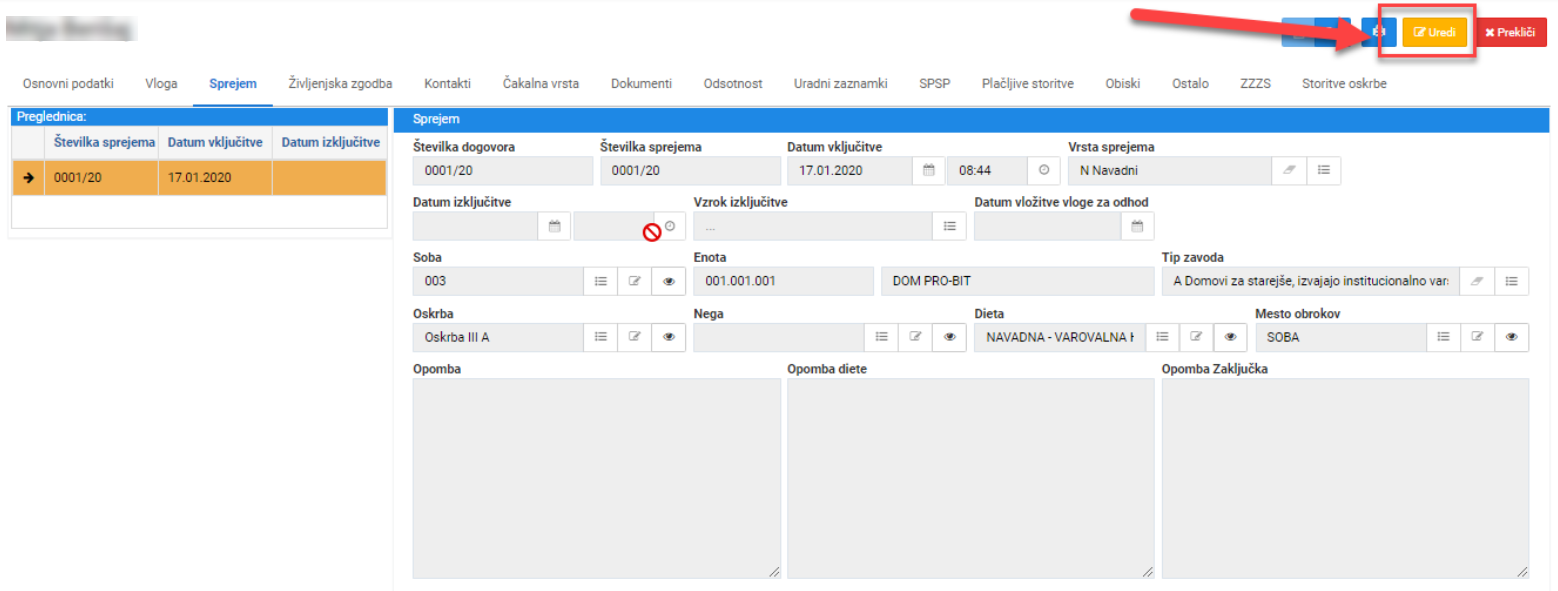The height and width of the screenshot is (591, 1558).
Task: View Nega details with the eye icon
Action: 949,337
